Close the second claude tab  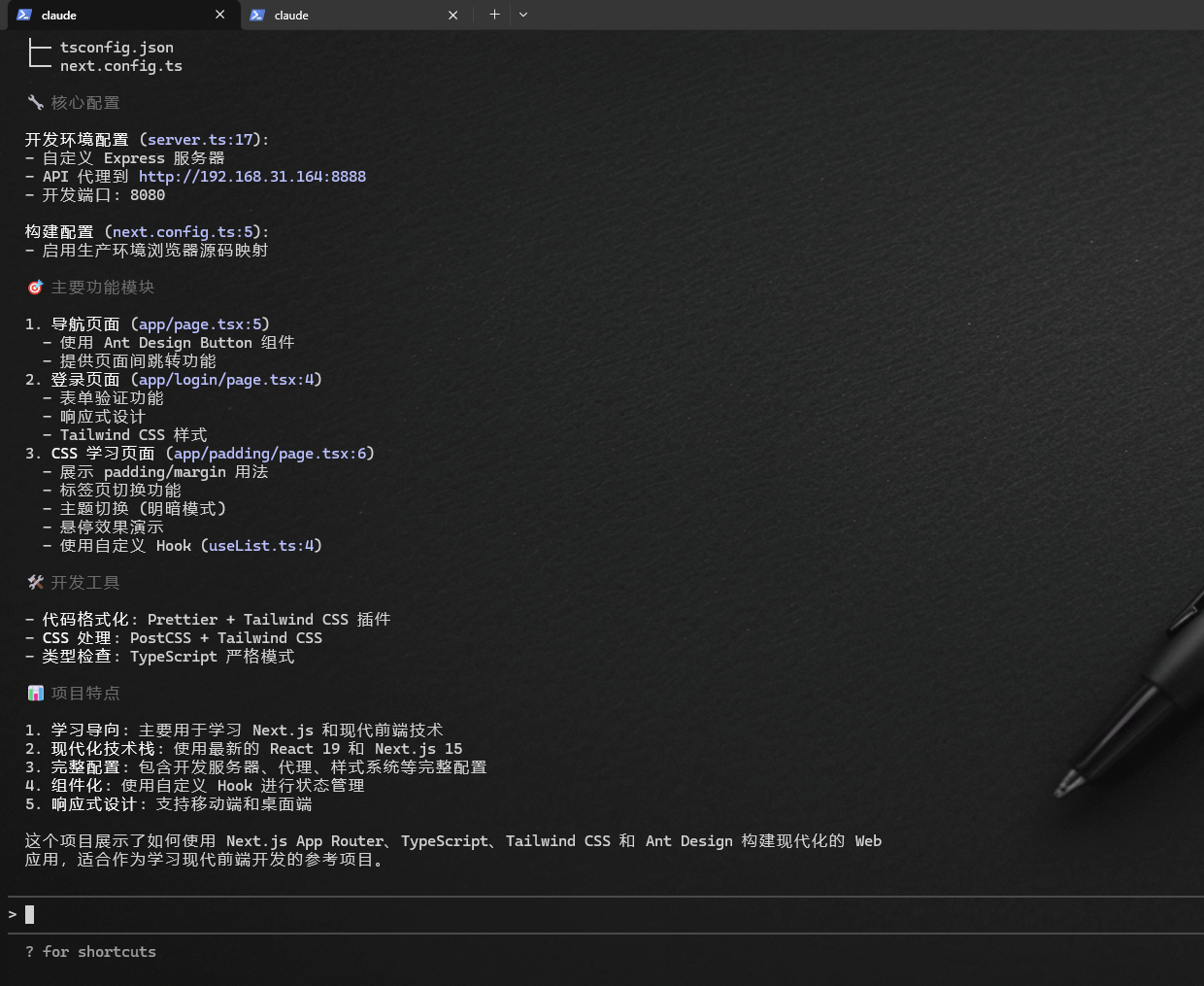(x=452, y=15)
